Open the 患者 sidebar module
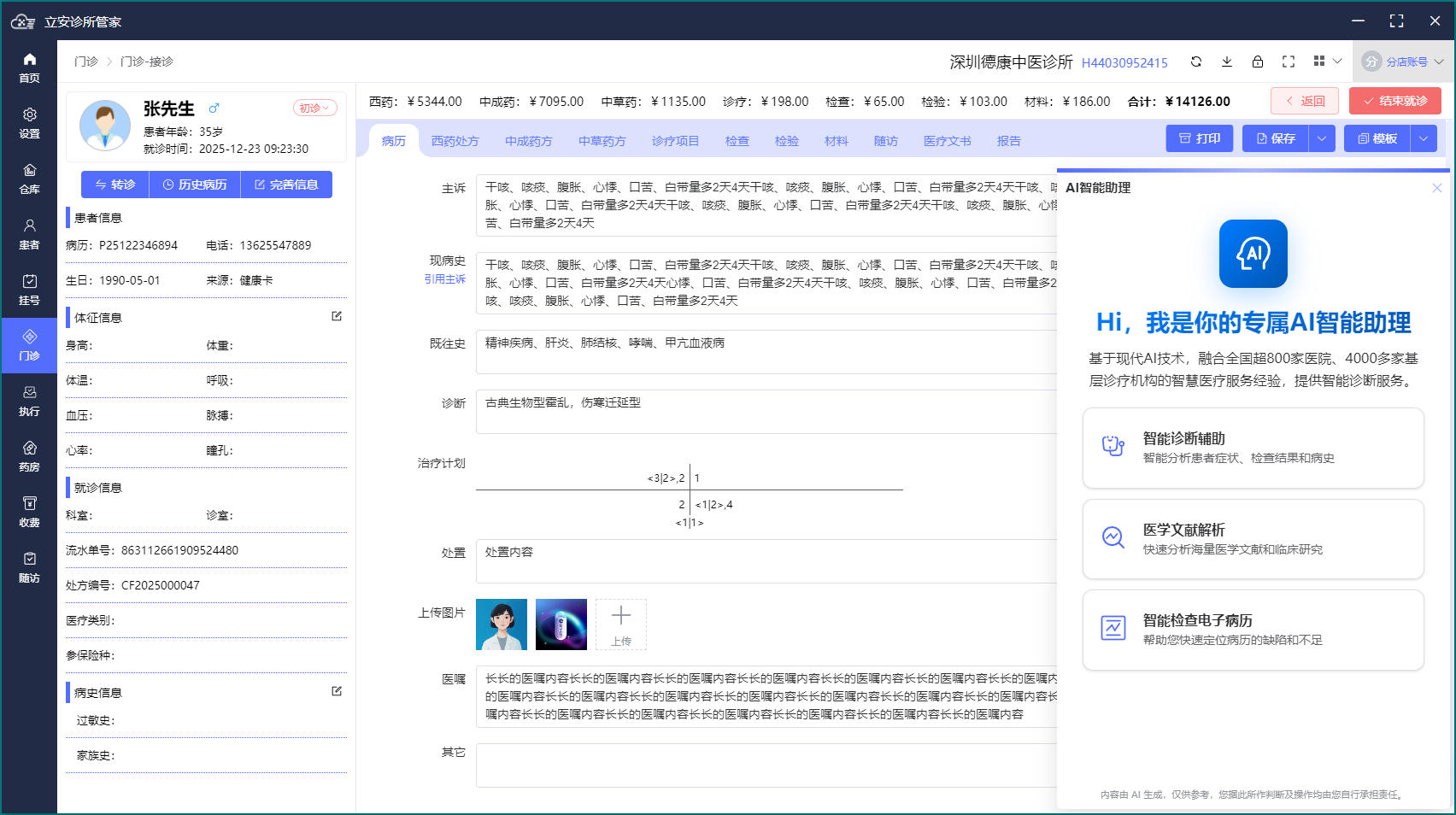Screen dimensions: 1456x815 point(29,234)
